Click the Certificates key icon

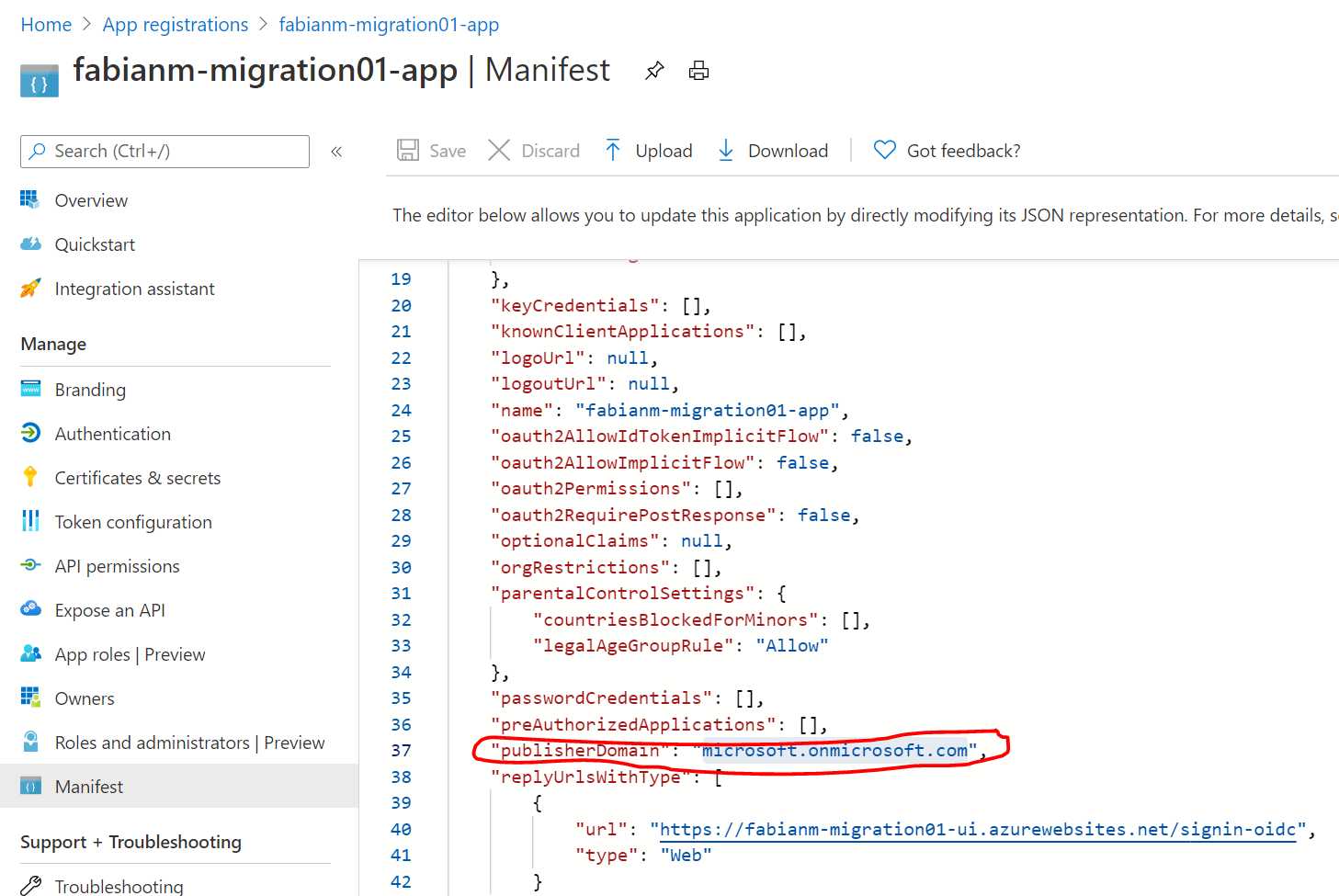[x=30, y=476]
